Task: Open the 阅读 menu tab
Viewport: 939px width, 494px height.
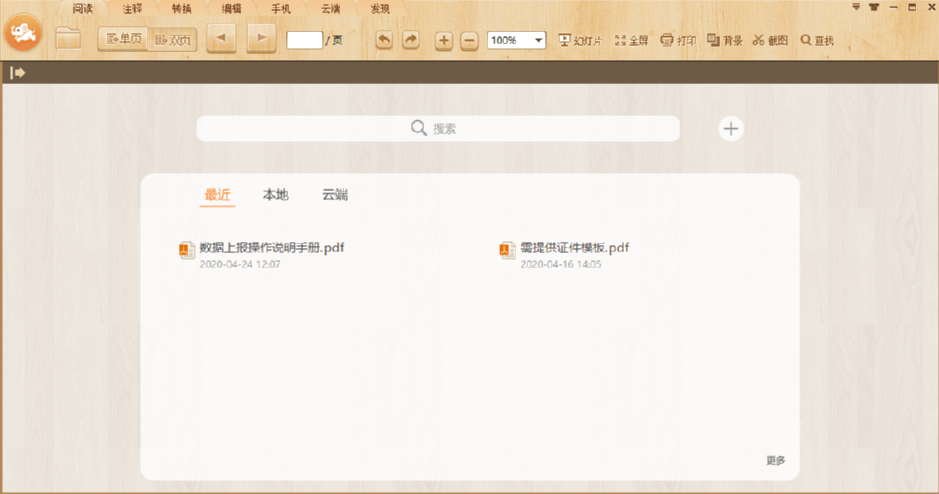Action: [x=83, y=8]
